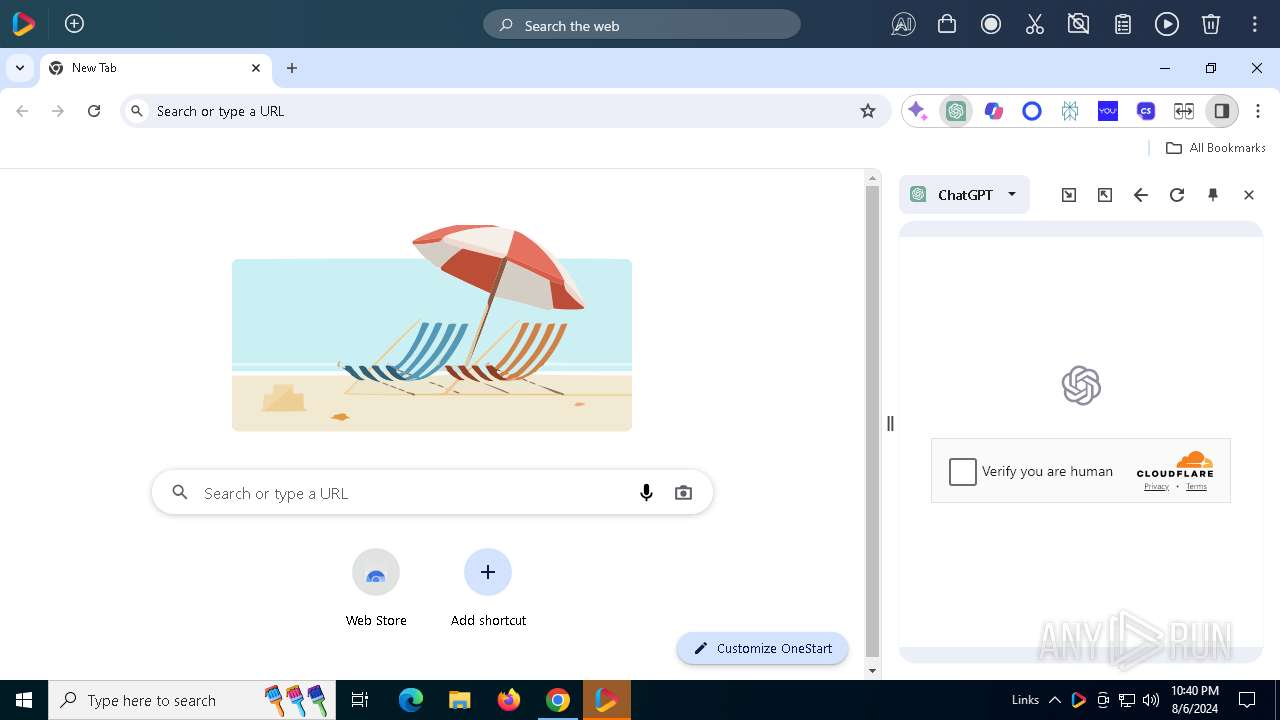Click the trash bin icon in top bar
1280x720 pixels.
1210,25
